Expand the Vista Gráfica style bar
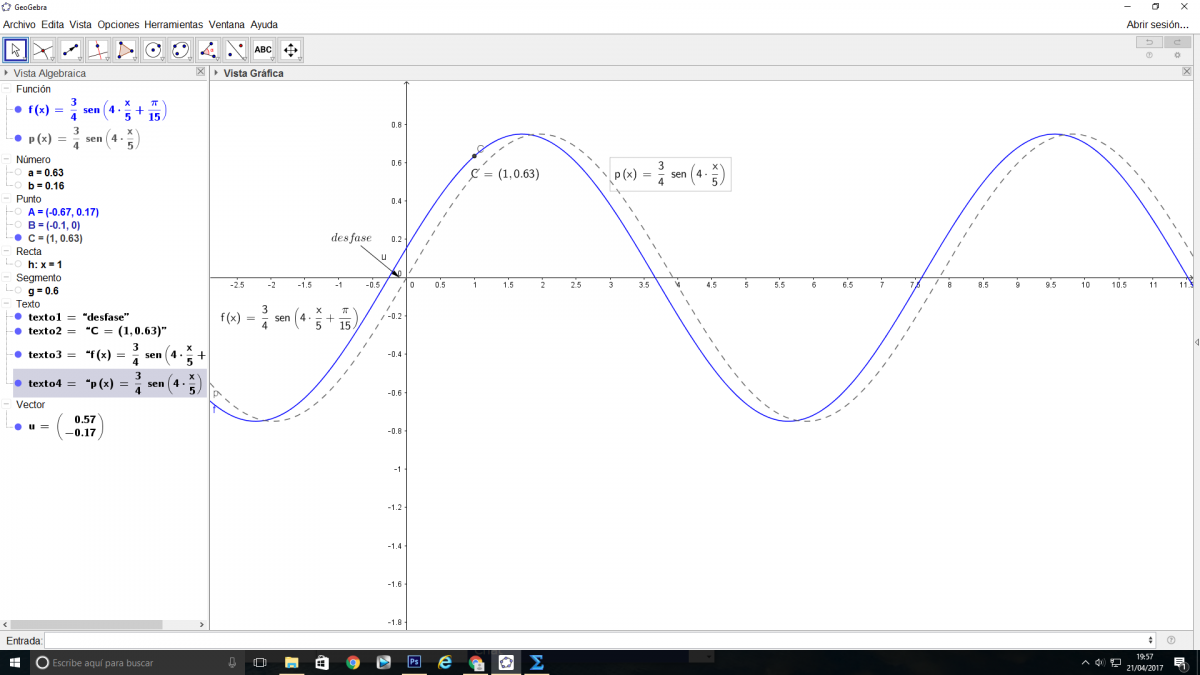Screen dimensions: 1200x675 pos(217,73)
